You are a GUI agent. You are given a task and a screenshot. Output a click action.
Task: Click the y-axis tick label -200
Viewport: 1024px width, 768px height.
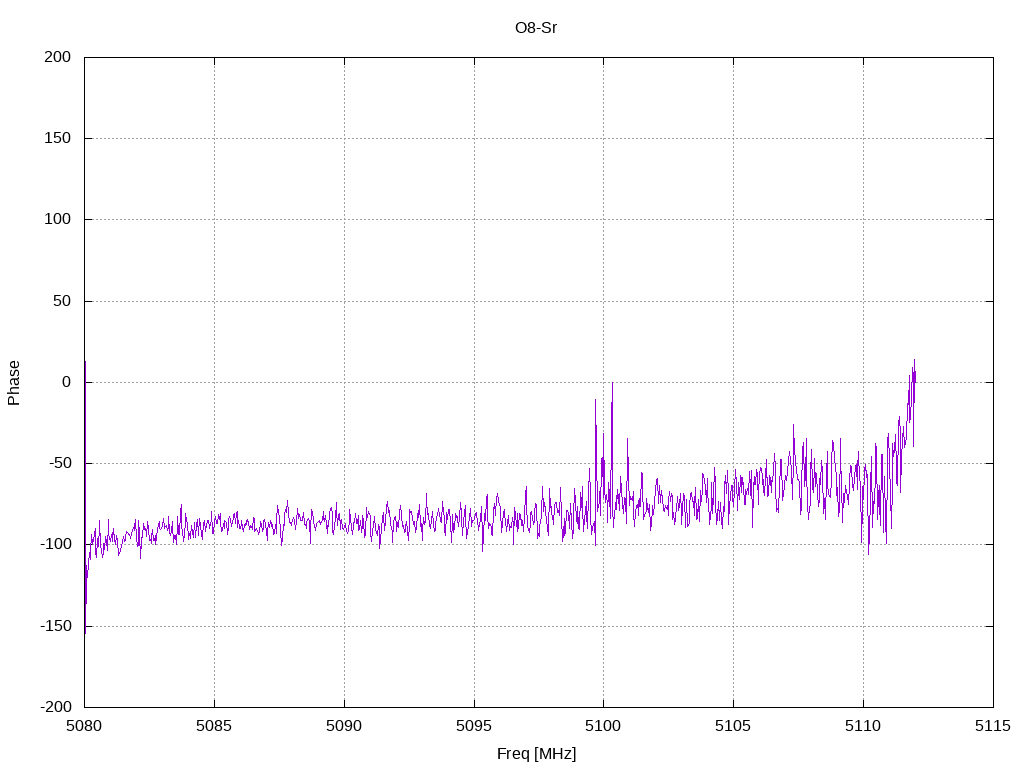(56, 707)
